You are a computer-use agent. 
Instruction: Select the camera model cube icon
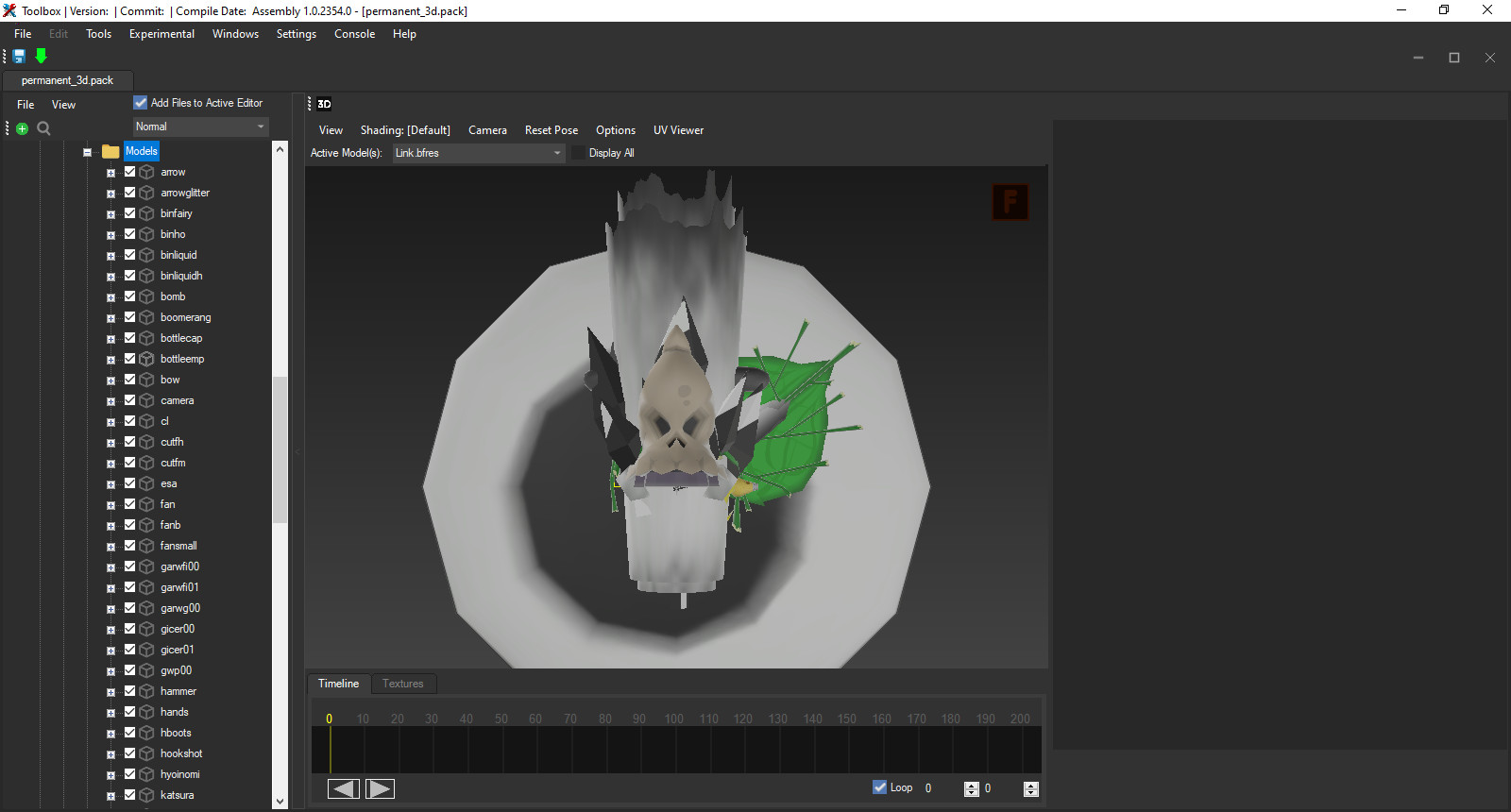(x=146, y=400)
